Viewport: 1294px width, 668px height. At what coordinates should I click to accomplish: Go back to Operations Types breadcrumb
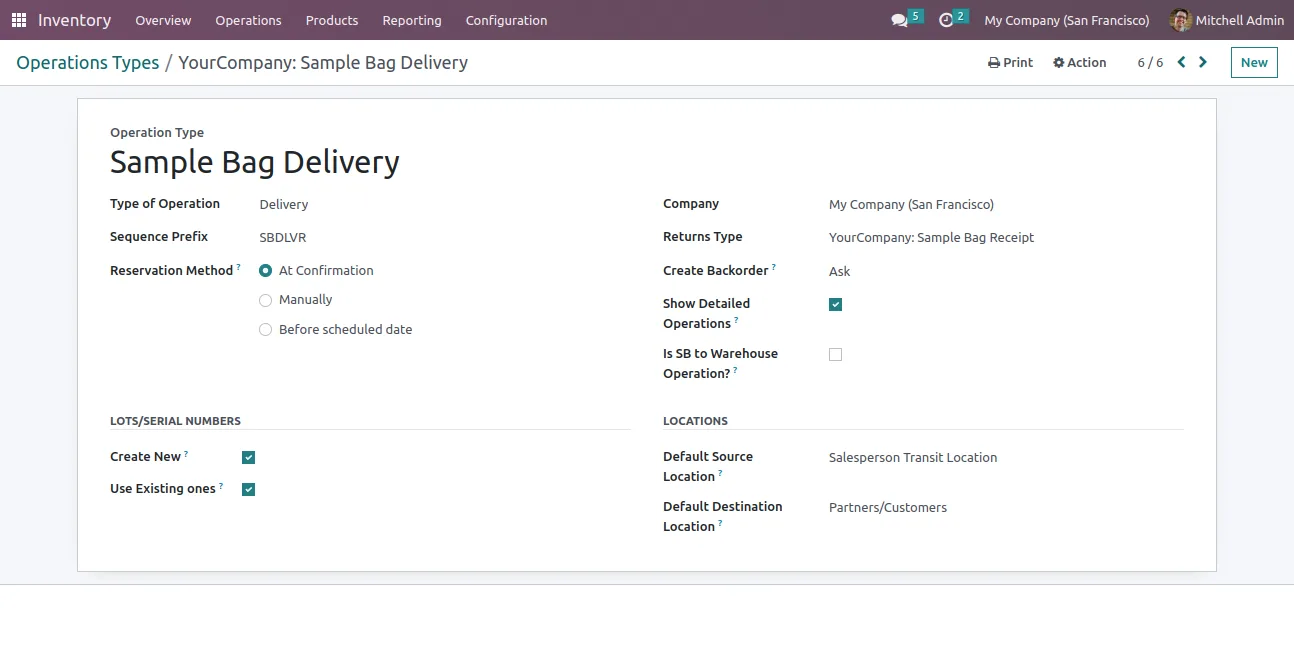(x=88, y=62)
